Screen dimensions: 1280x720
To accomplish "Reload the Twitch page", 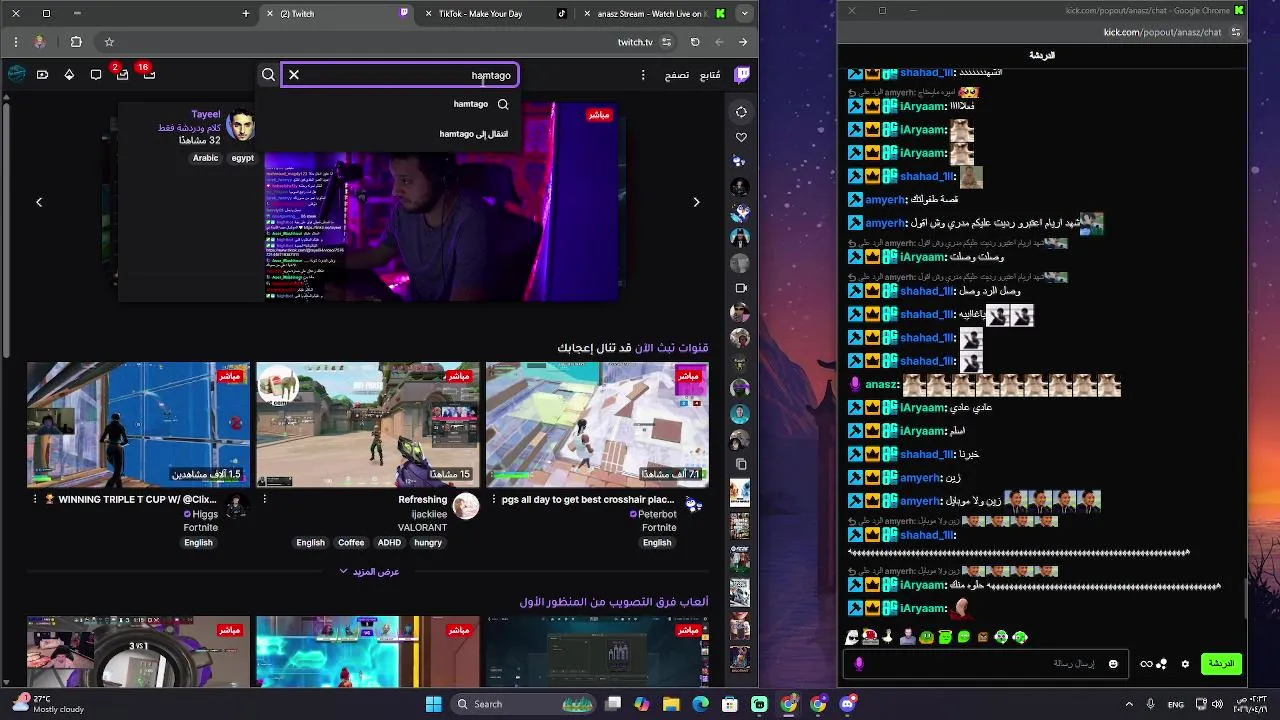I will point(695,42).
